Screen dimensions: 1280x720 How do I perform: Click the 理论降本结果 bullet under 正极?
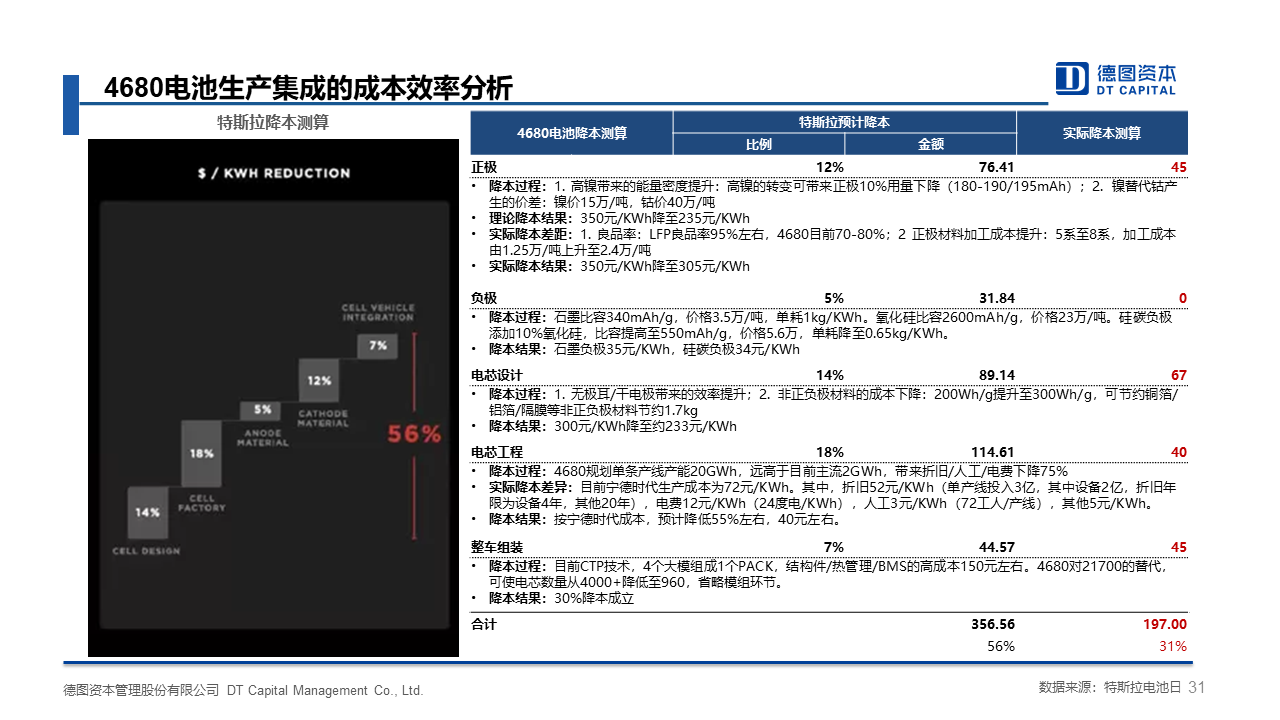pos(619,218)
